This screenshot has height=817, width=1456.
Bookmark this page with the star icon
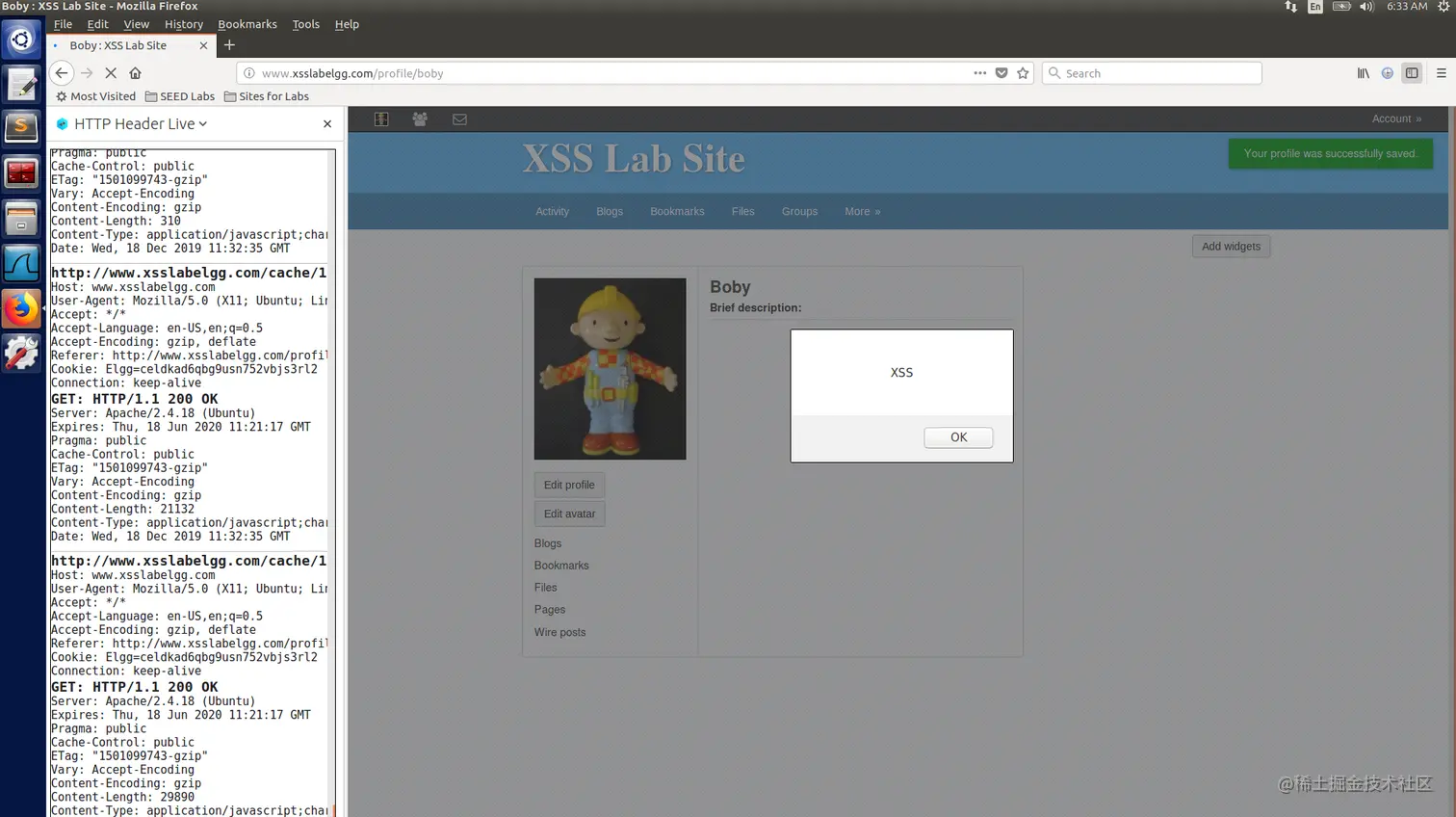point(1023,73)
